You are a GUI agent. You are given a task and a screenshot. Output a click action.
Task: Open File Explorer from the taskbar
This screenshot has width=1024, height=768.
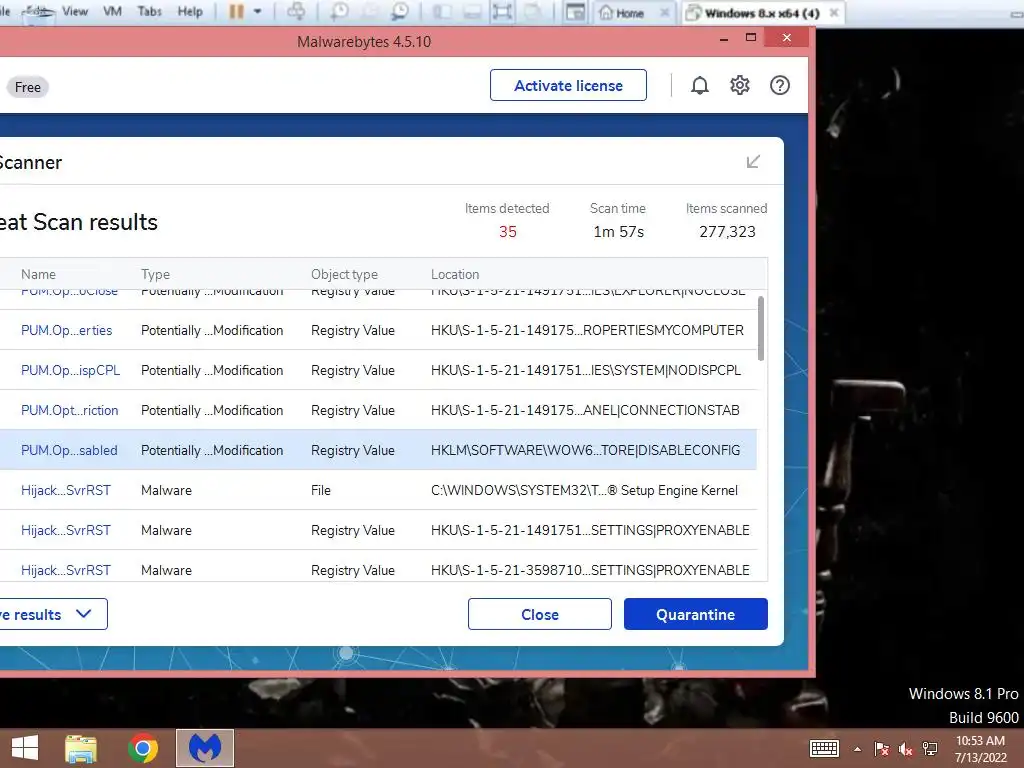coord(81,748)
